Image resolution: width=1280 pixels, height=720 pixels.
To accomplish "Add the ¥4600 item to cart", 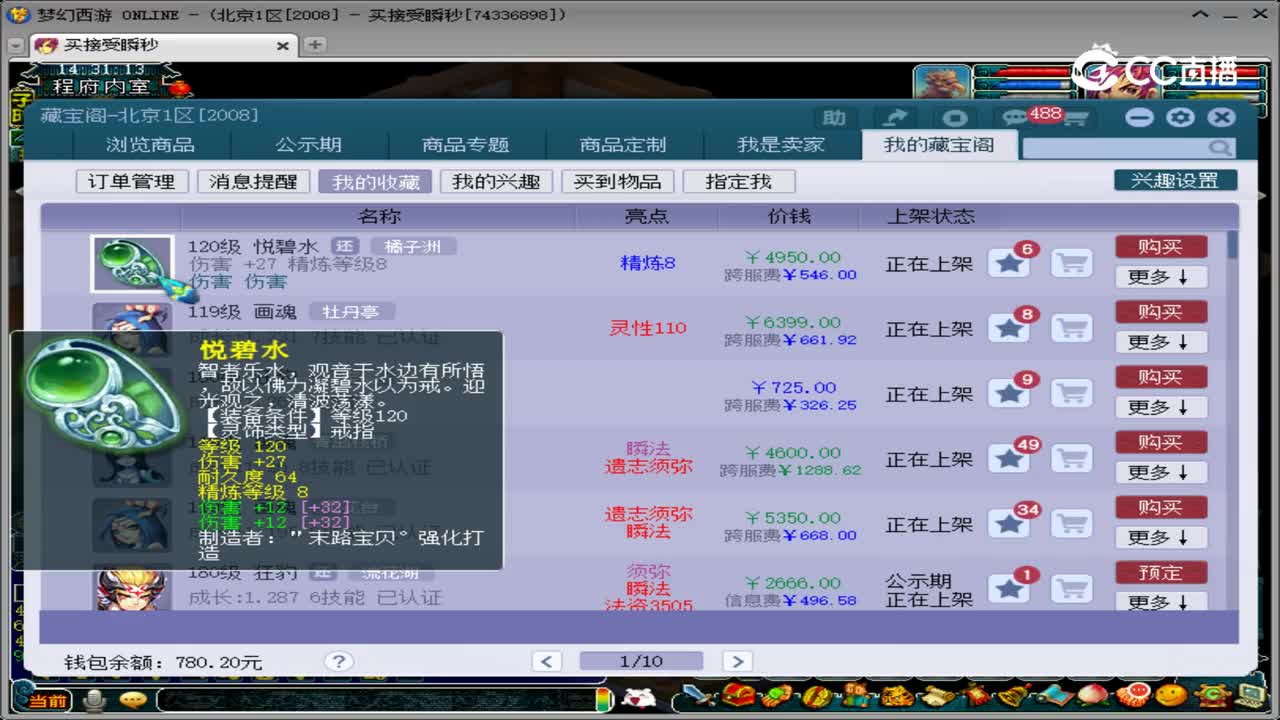I will point(1072,459).
